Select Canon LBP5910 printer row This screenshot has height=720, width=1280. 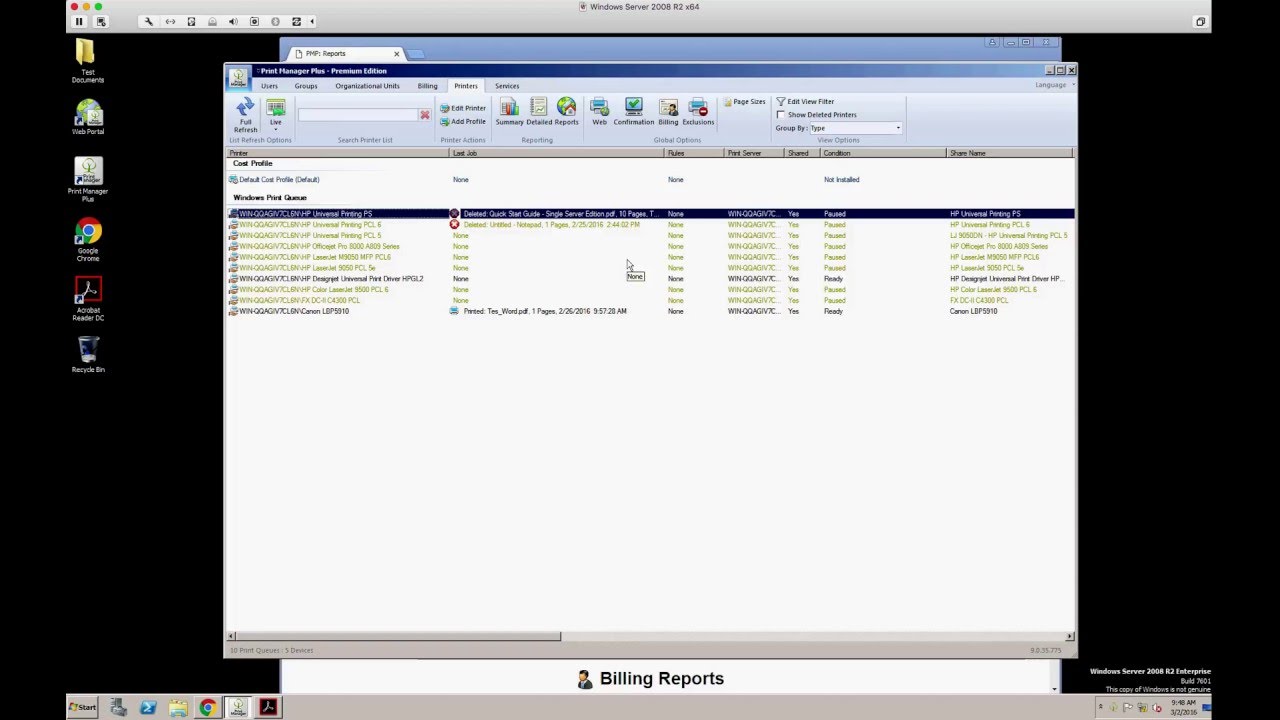tap(650, 311)
